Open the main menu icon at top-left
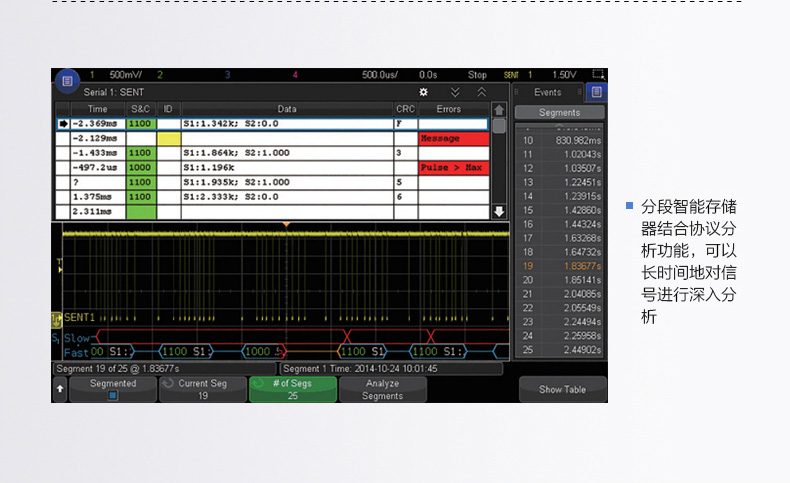 pos(66,80)
